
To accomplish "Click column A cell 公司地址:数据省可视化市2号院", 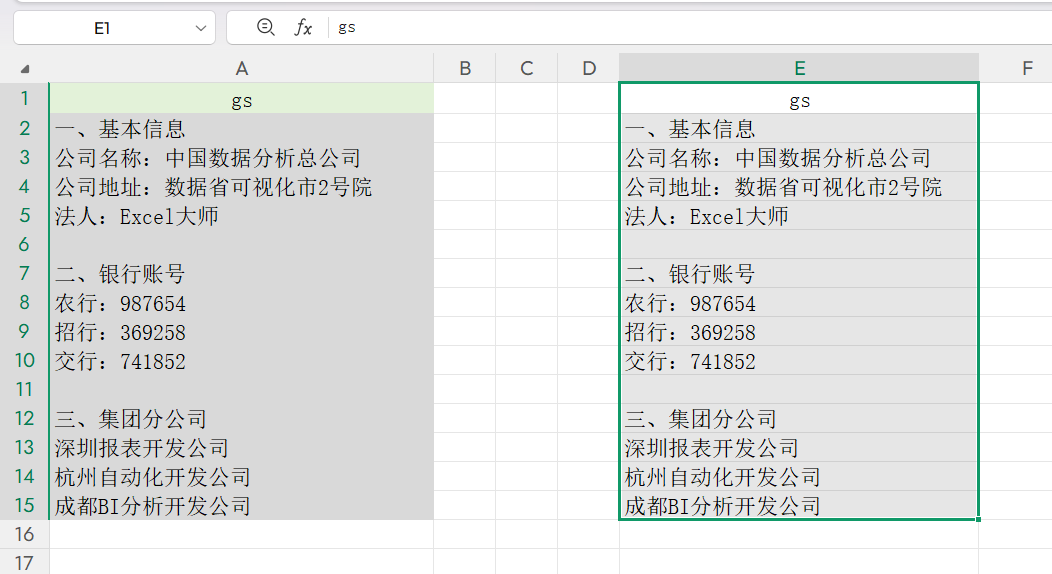I will 242,186.
